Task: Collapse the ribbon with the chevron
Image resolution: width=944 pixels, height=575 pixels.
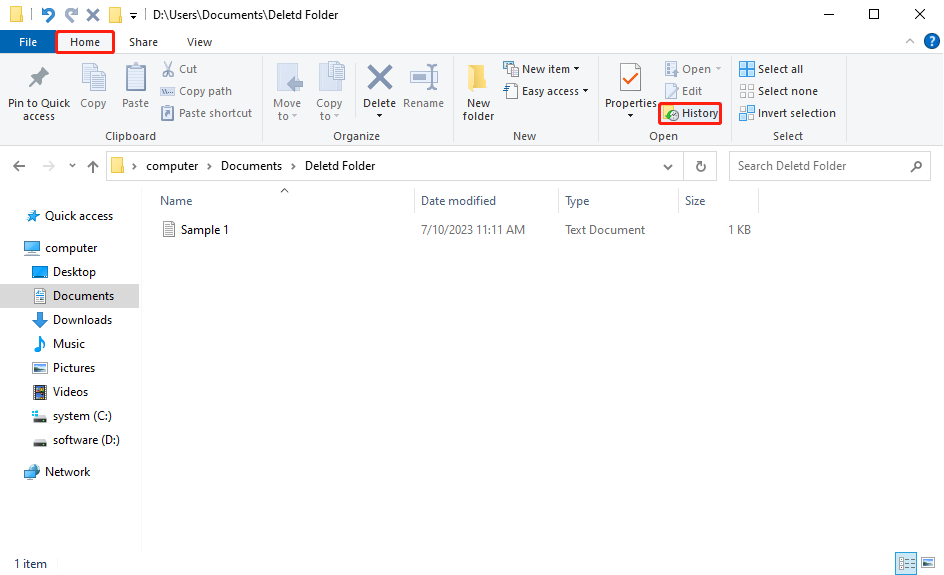Action: pyautogui.click(x=910, y=41)
